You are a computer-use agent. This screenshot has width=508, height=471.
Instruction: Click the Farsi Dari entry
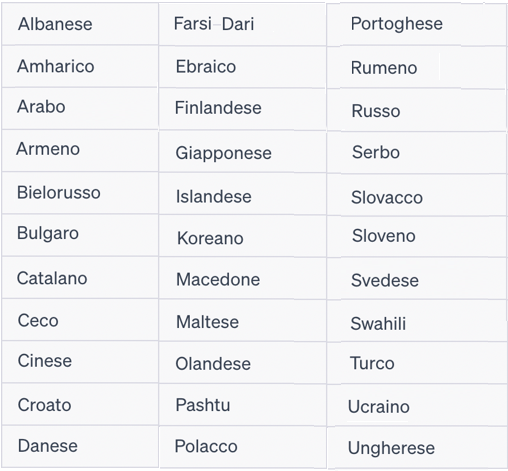coord(242,24)
